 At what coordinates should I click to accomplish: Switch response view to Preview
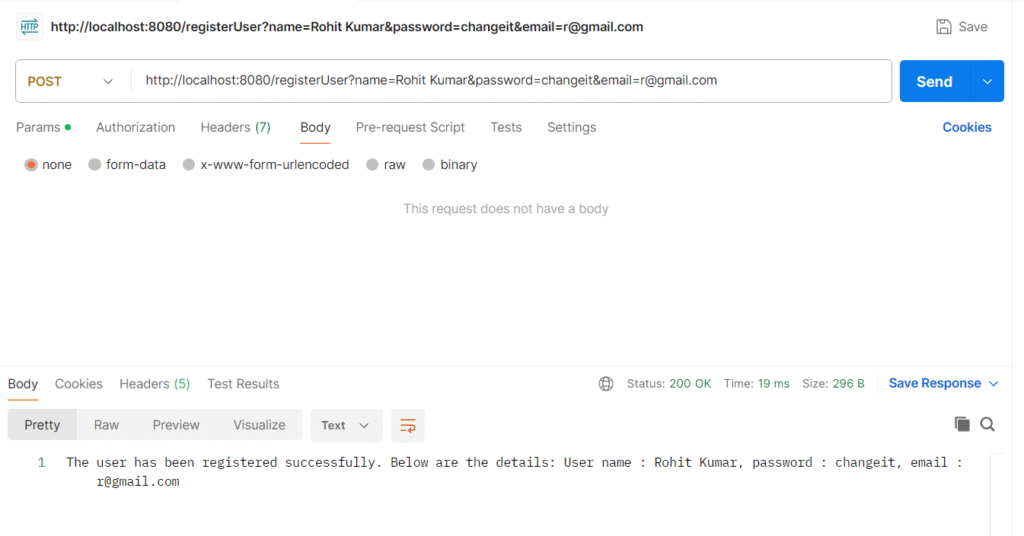point(176,425)
